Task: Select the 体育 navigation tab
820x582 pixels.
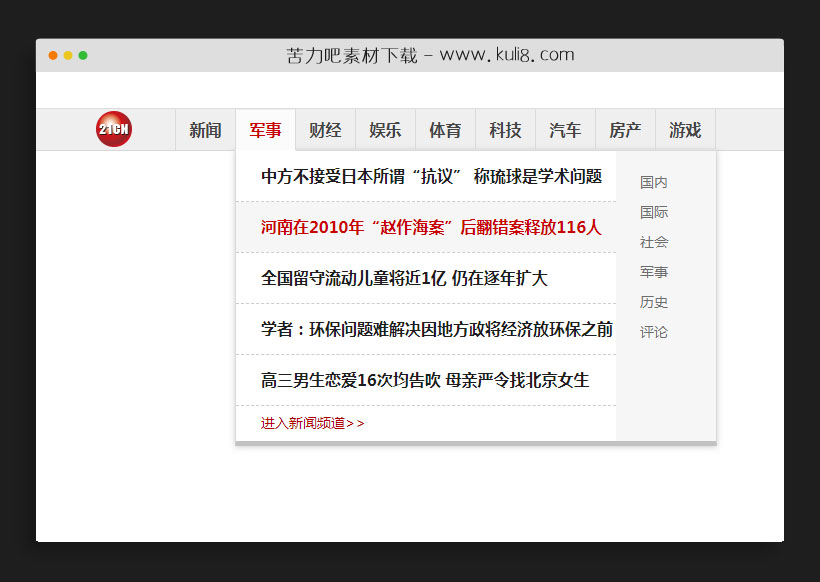Action: point(445,129)
